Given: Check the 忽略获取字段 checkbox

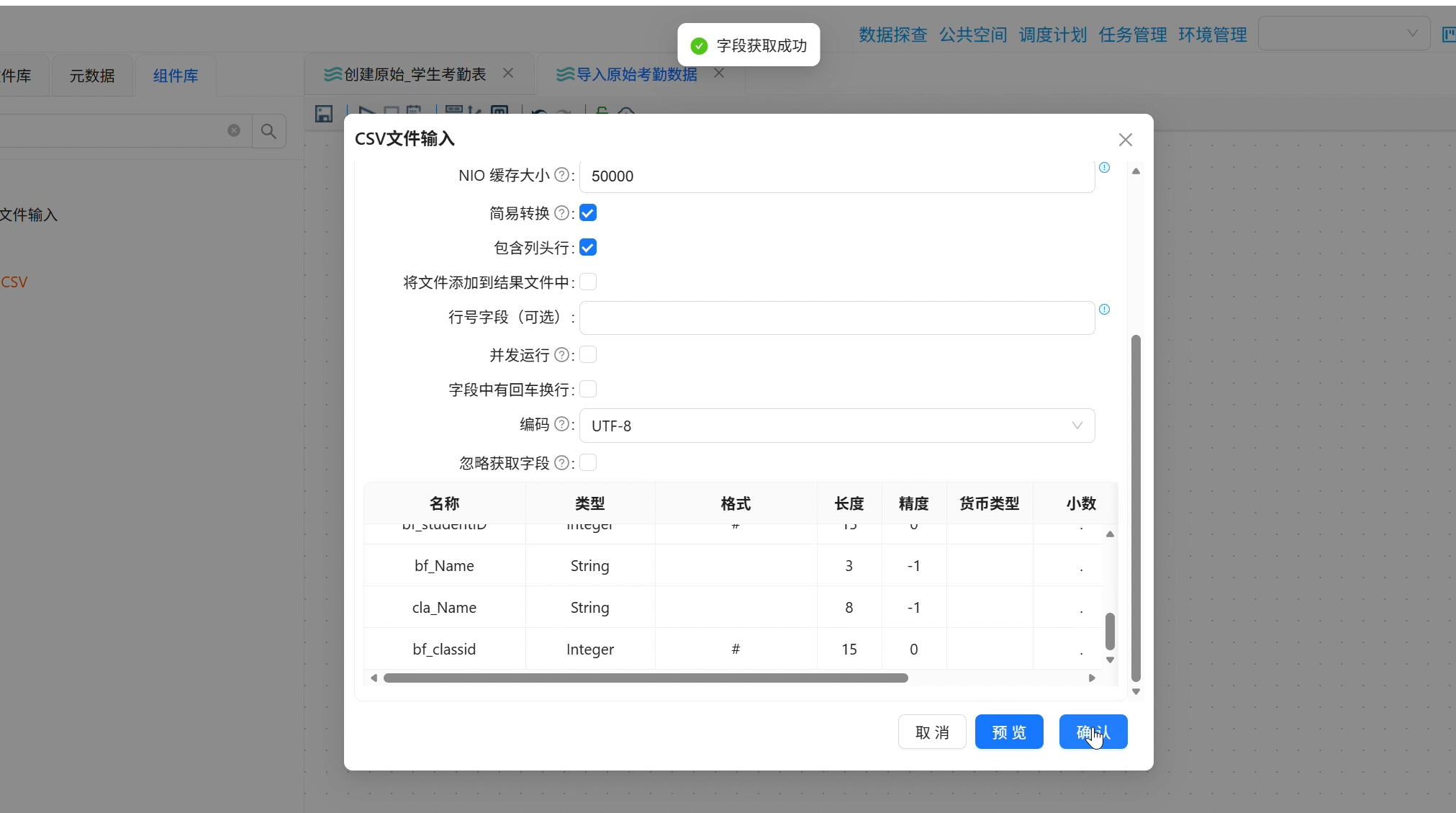Looking at the screenshot, I should 588,463.
